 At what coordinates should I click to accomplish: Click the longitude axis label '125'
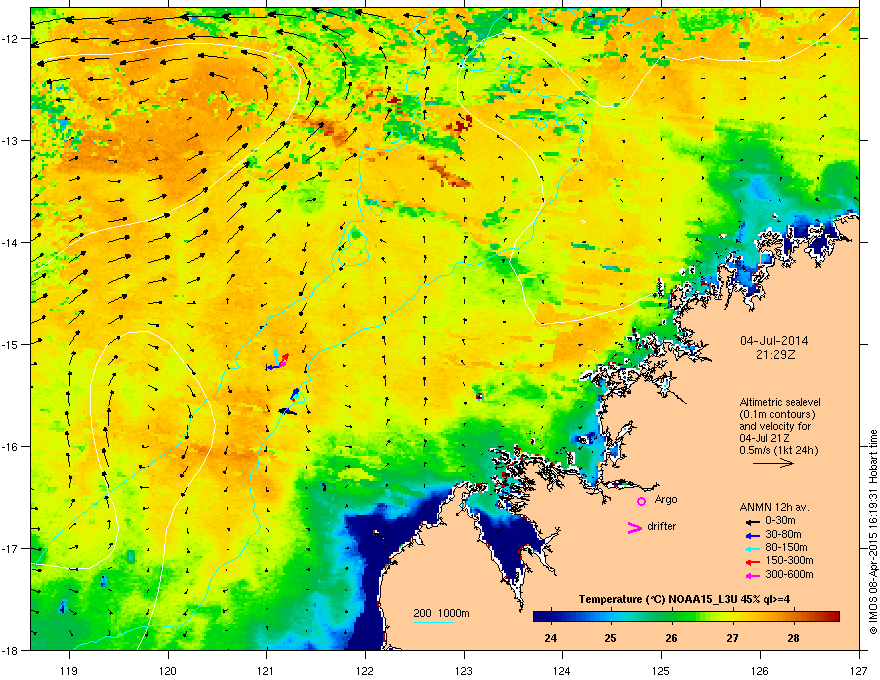[x=661, y=670]
